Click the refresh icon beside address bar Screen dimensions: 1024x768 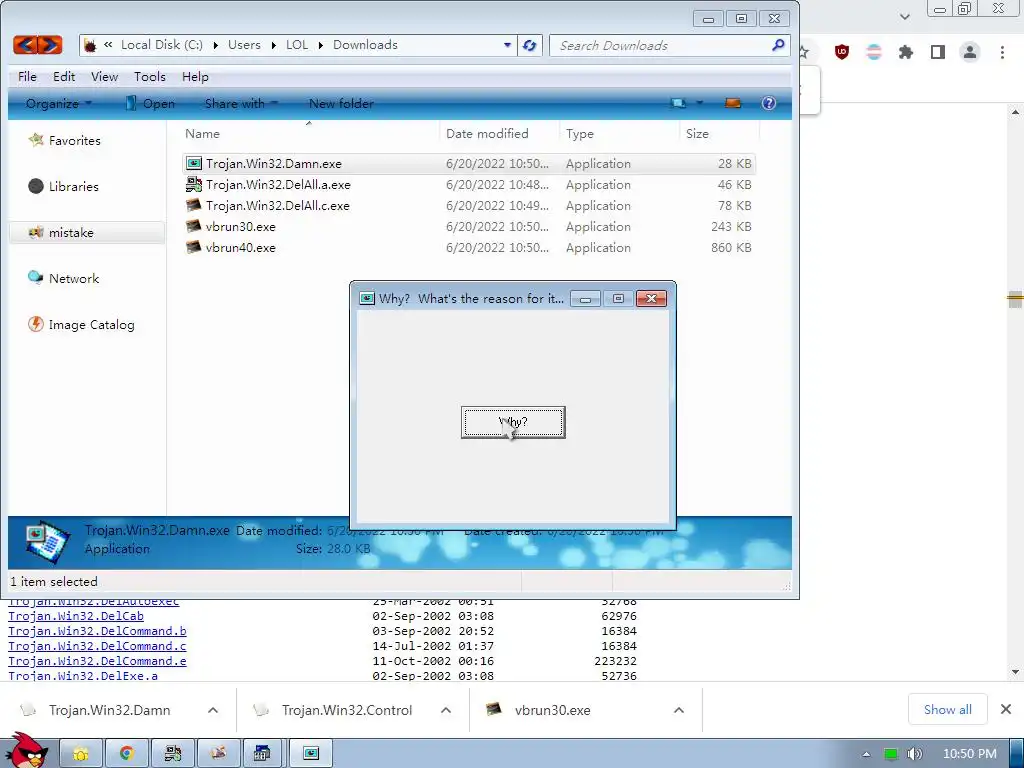click(x=530, y=45)
